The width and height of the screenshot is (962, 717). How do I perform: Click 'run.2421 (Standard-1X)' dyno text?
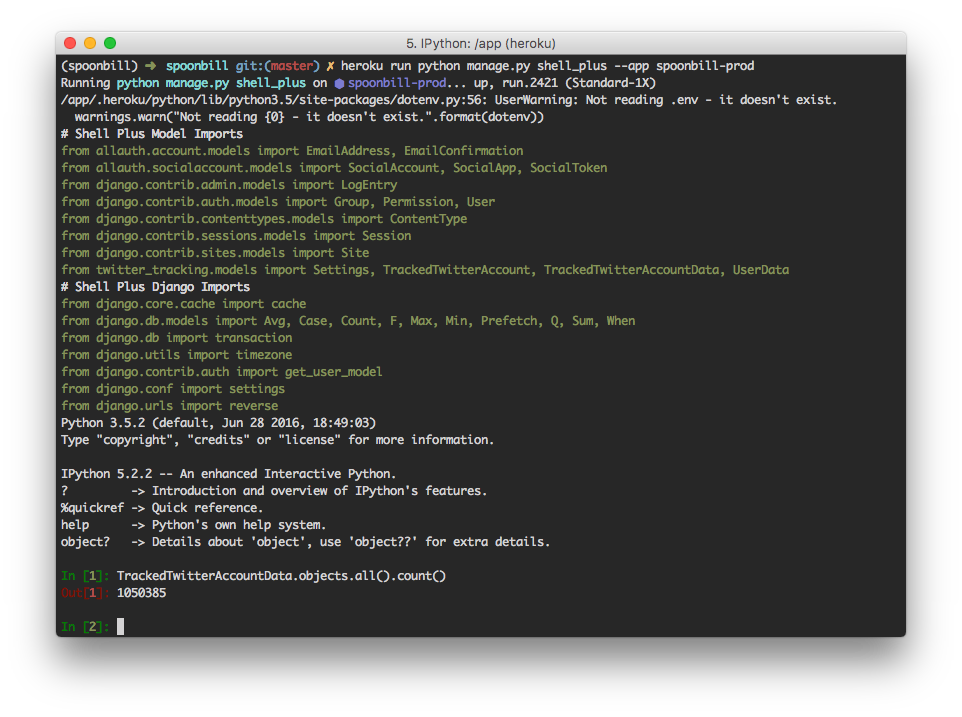579,83
